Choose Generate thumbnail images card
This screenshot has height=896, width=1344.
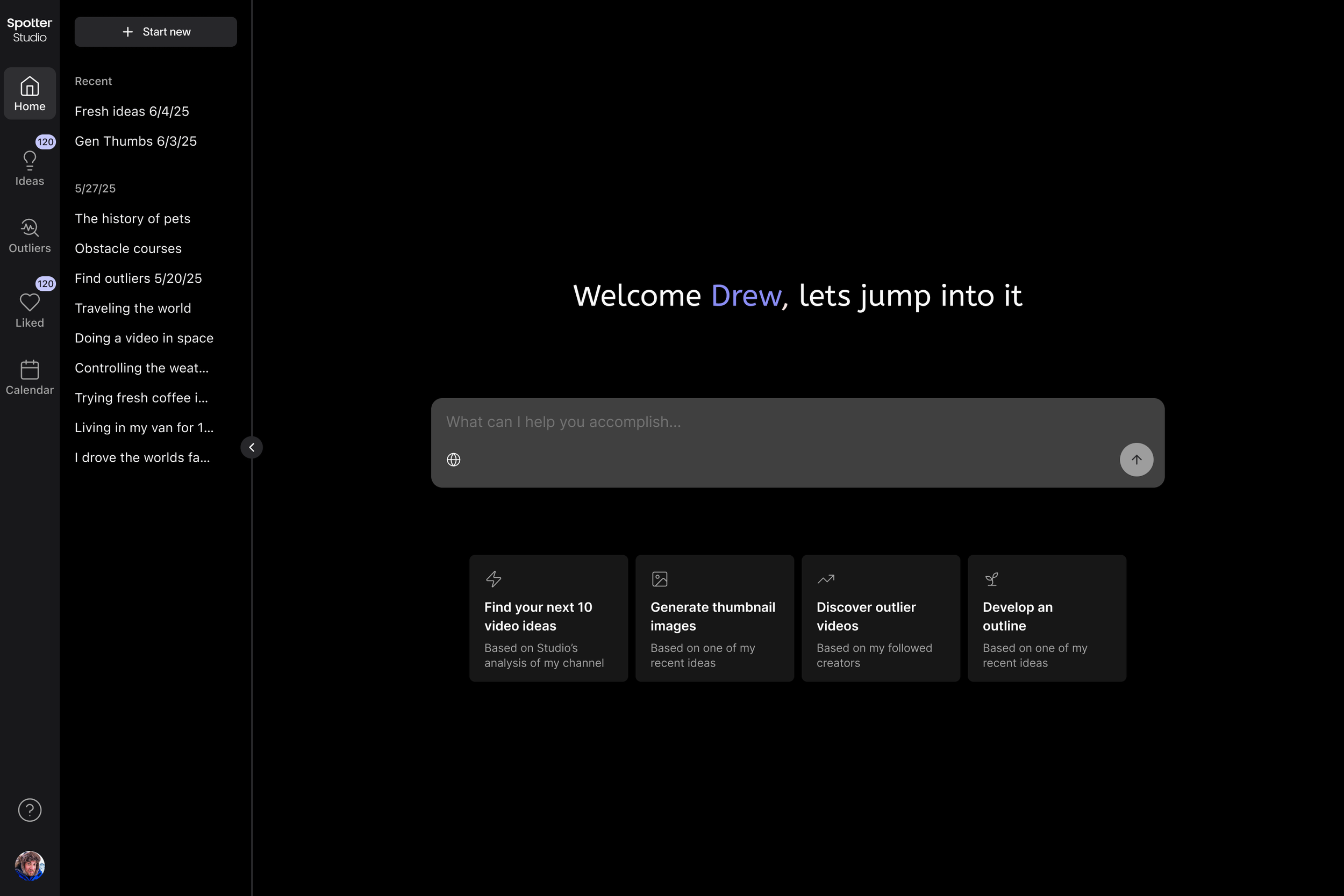point(714,618)
